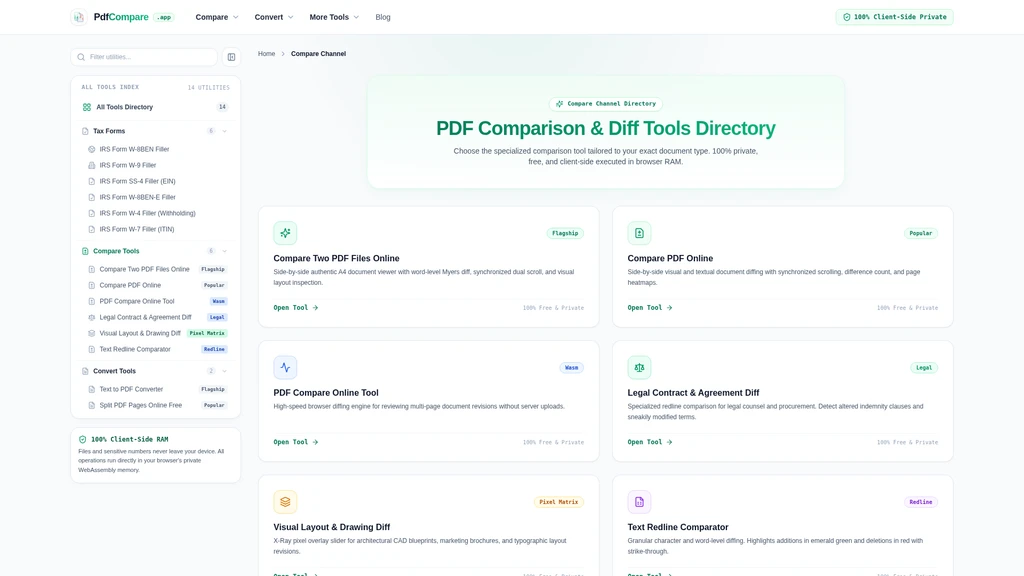Click the All Tools Directory grid icon
Screen dimensions: 1024x576
[x=87, y=107]
